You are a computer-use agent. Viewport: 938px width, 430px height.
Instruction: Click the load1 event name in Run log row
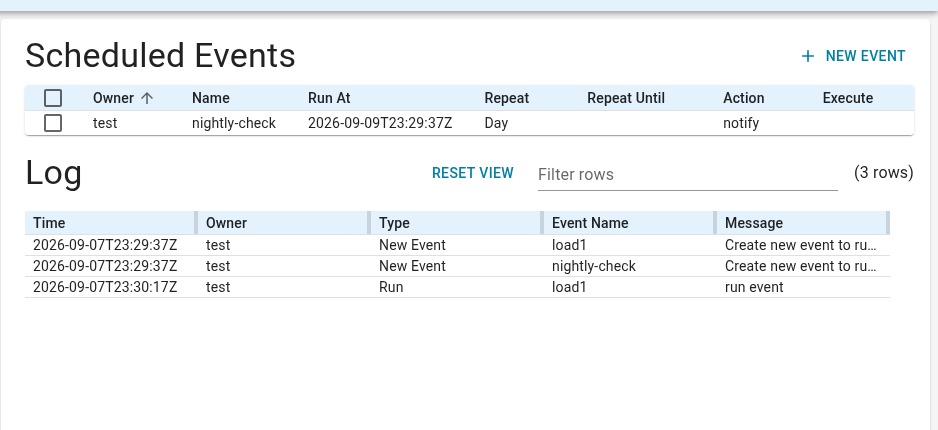coord(569,287)
